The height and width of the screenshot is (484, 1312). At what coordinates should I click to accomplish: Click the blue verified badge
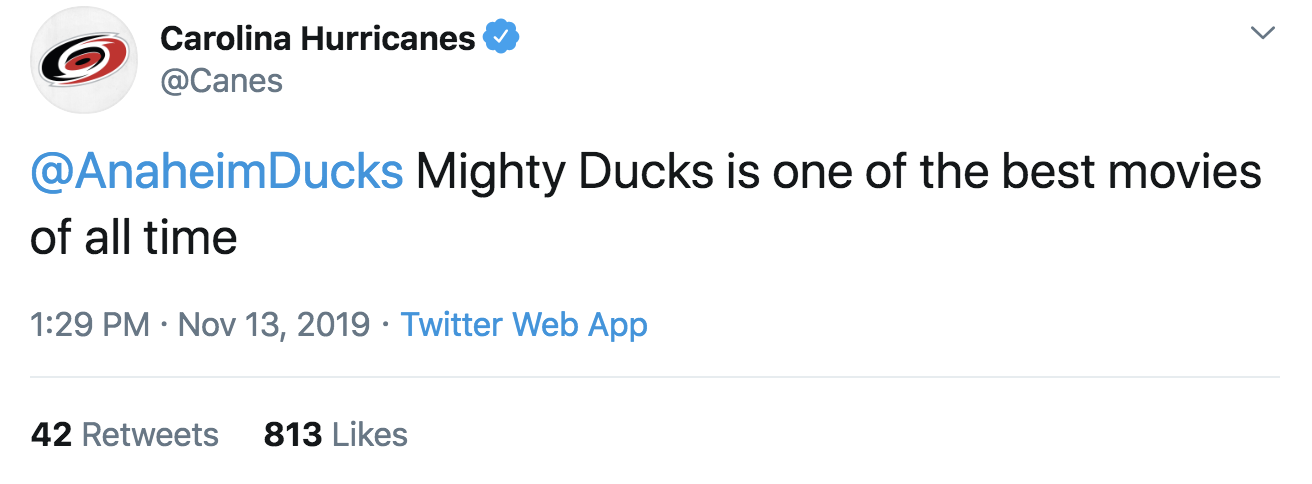pyautogui.click(x=500, y=38)
